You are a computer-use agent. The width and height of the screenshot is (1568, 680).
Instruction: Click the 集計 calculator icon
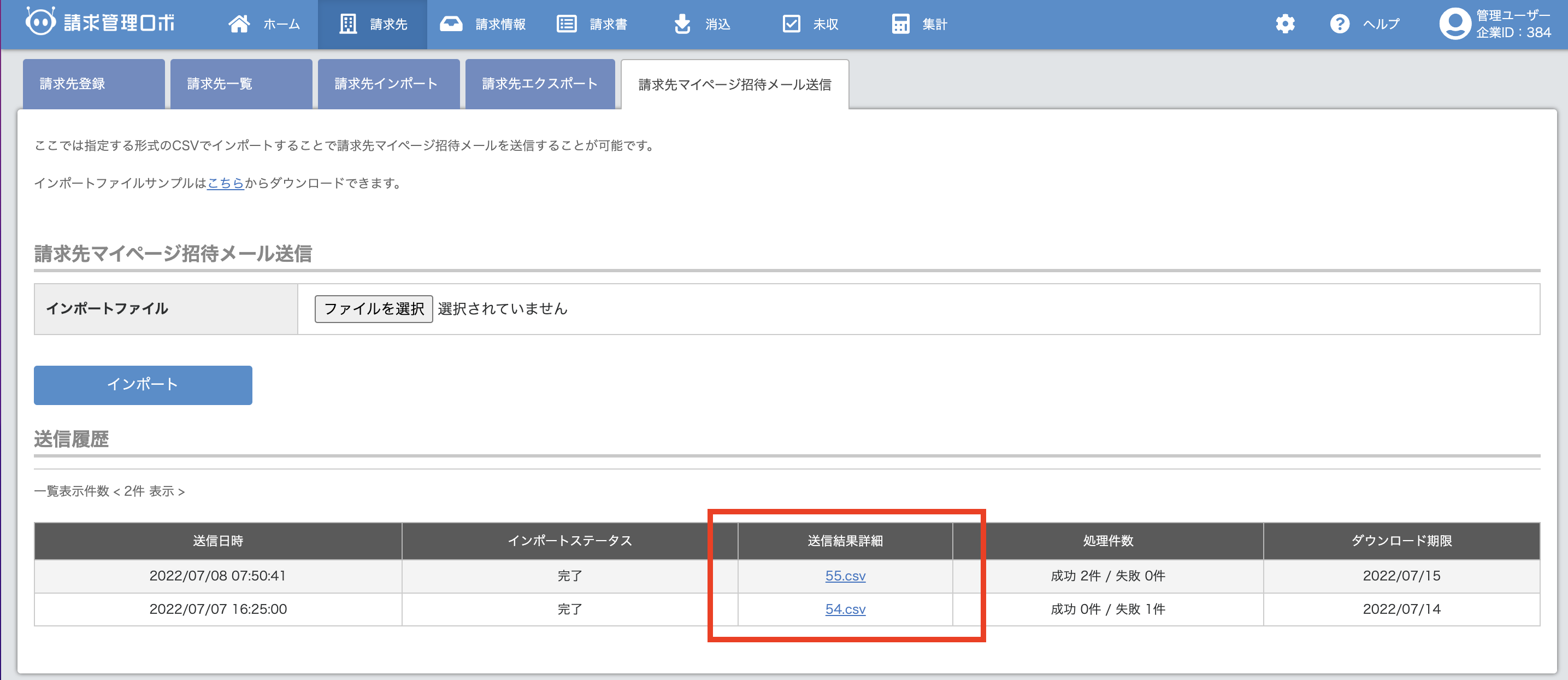tap(900, 24)
